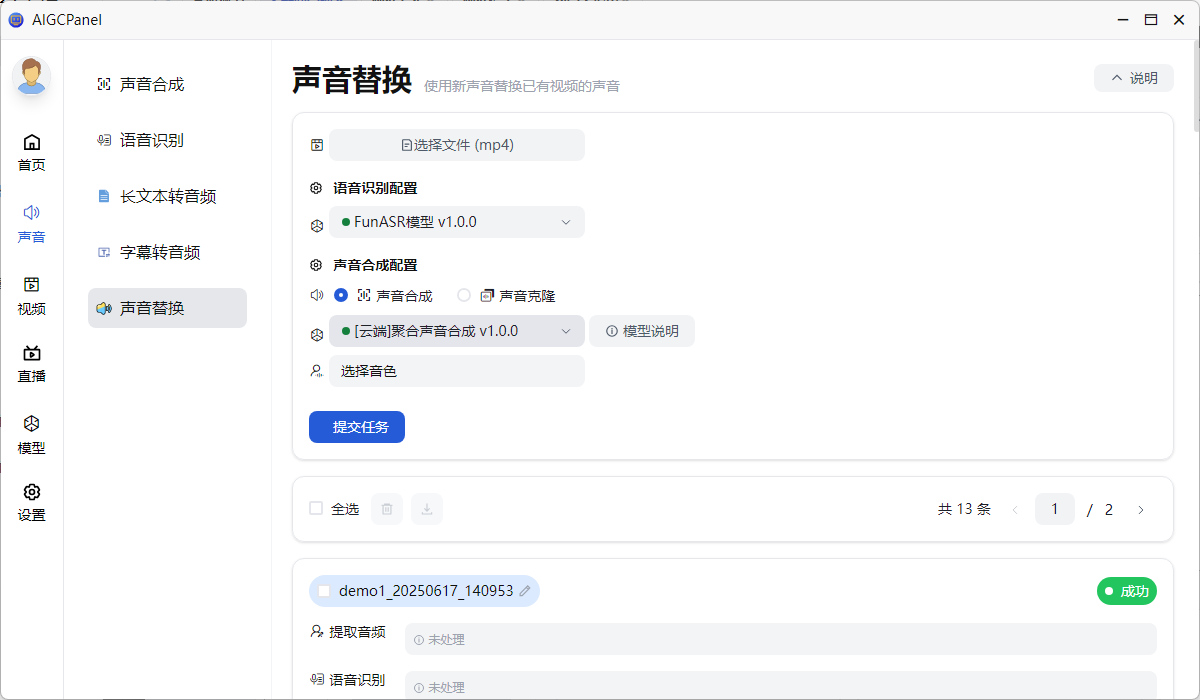The image size is (1200, 700).
Task: Open the 聚合声音合成 model dropdown
Action: click(x=457, y=331)
